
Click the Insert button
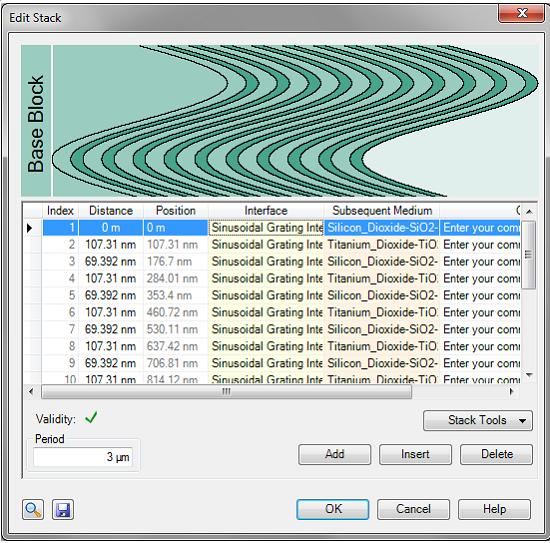point(415,454)
